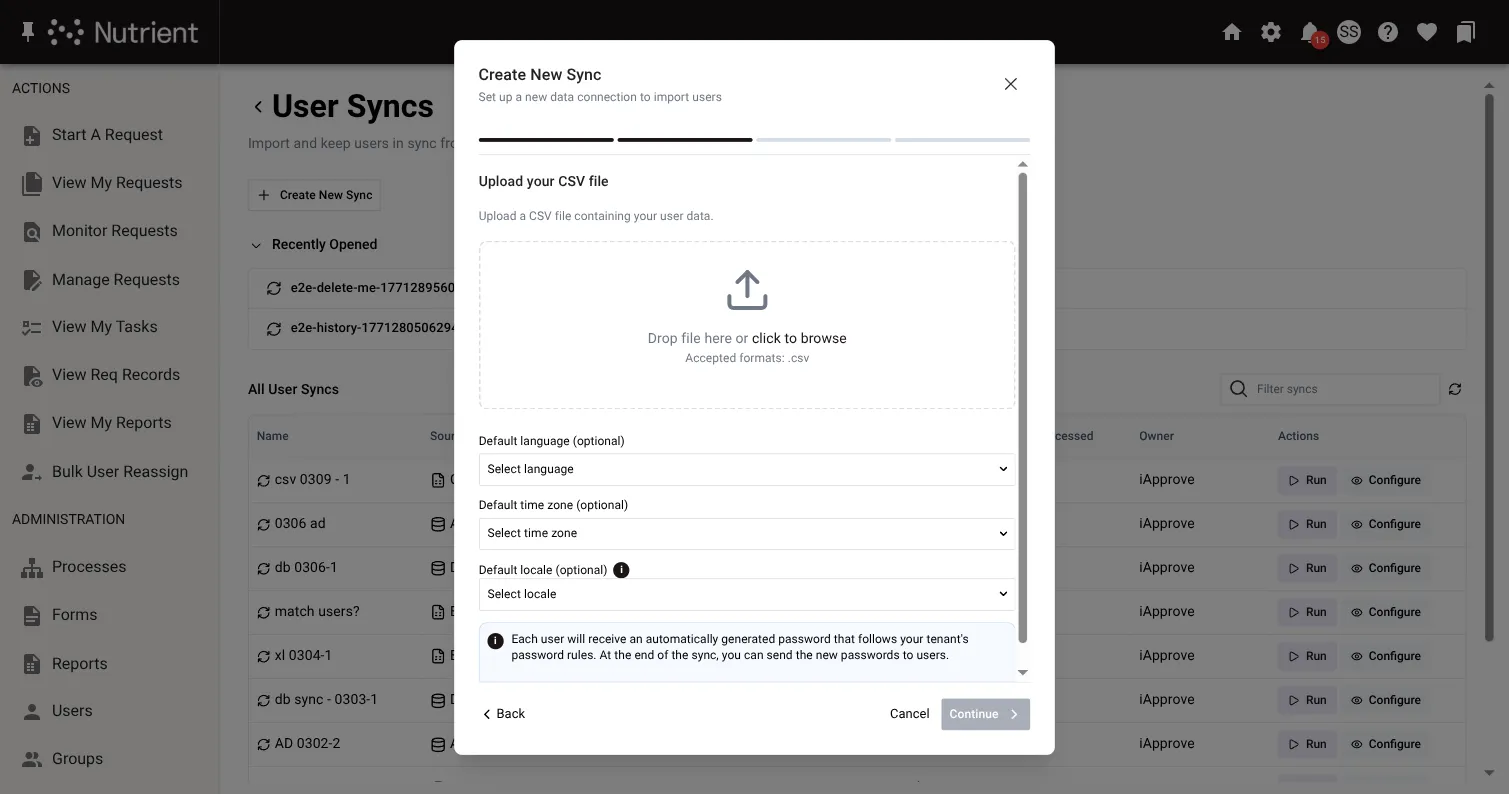The height and width of the screenshot is (794, 1509).
Task: Open View My Tasks in sidebar
Action: pyautogui.click(x=104, y=327)
